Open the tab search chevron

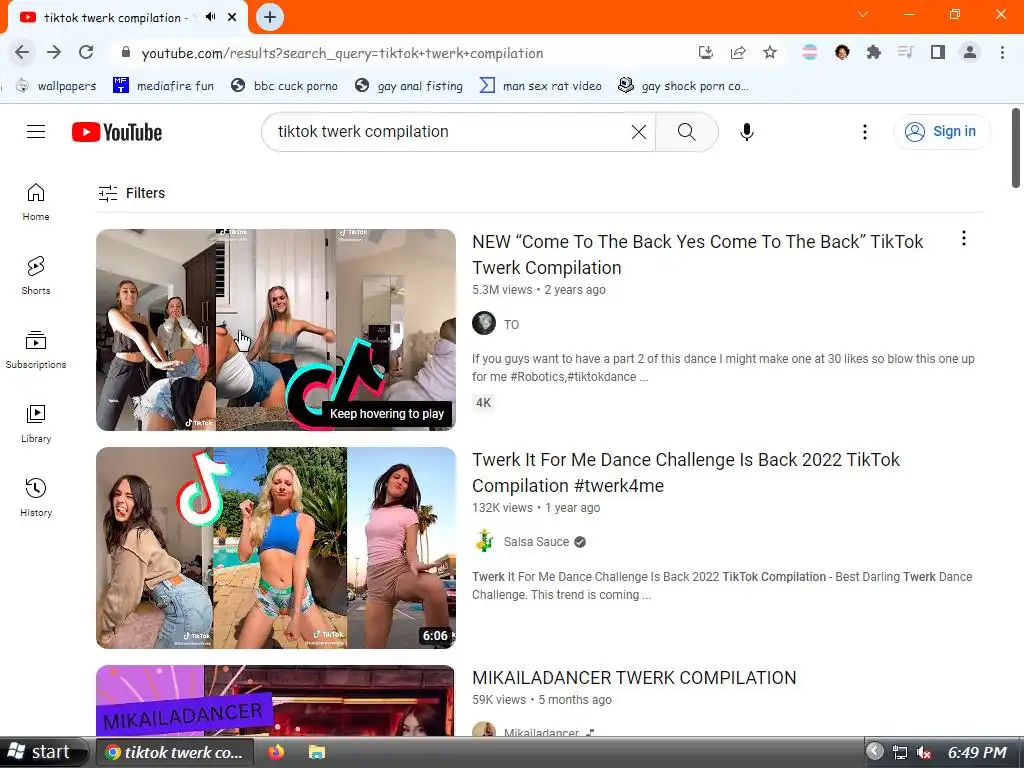[x=863, y=14]
